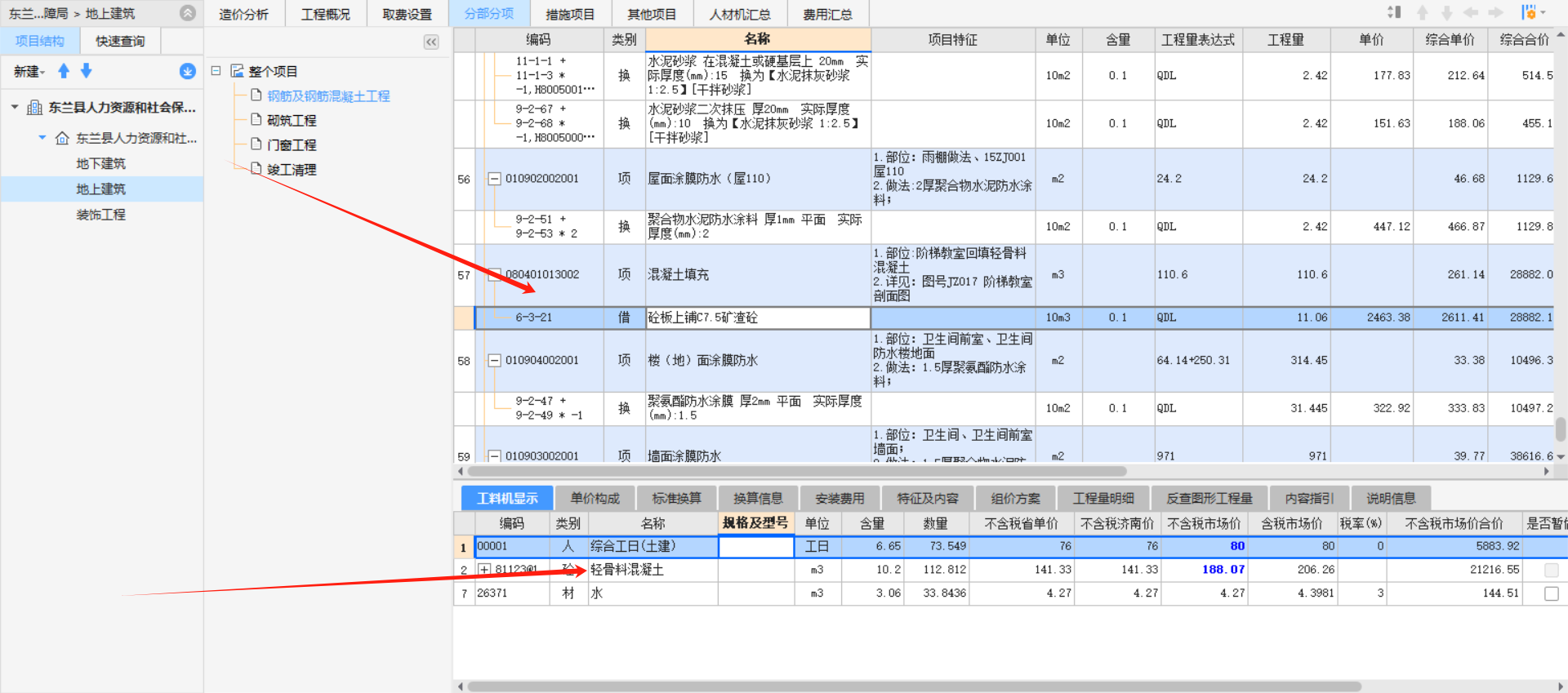The image size is (1568, 693).
Task: Open the 说明信息 bottom tab
Action: click(x=1391, y=498)
